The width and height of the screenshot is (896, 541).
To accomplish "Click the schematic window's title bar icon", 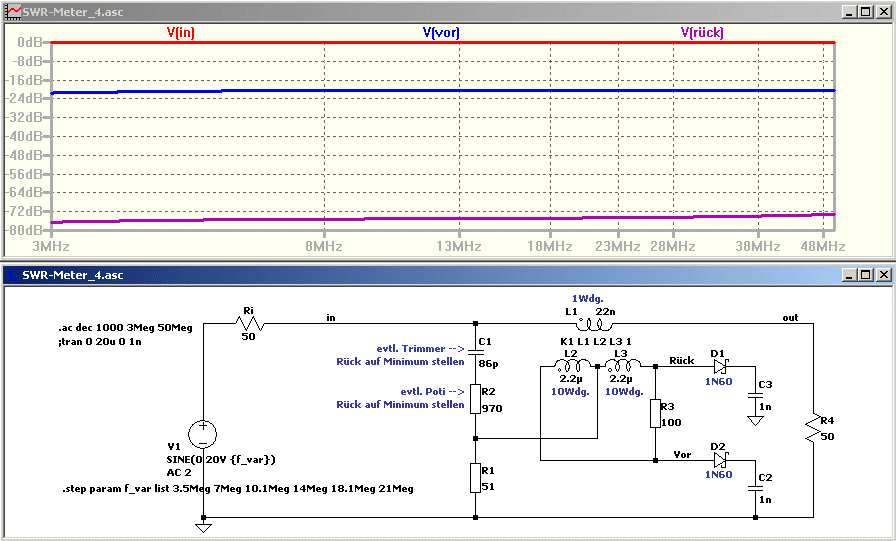I will click(x=13, y=275).
